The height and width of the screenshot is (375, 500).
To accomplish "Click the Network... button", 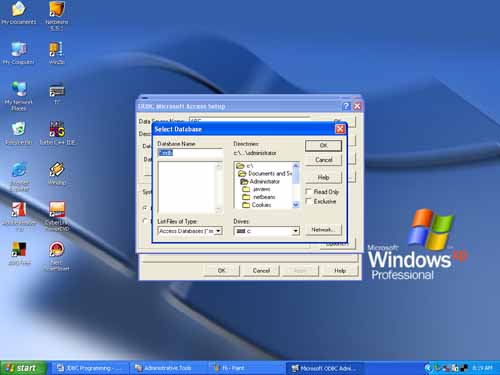I will click(323, 230).
